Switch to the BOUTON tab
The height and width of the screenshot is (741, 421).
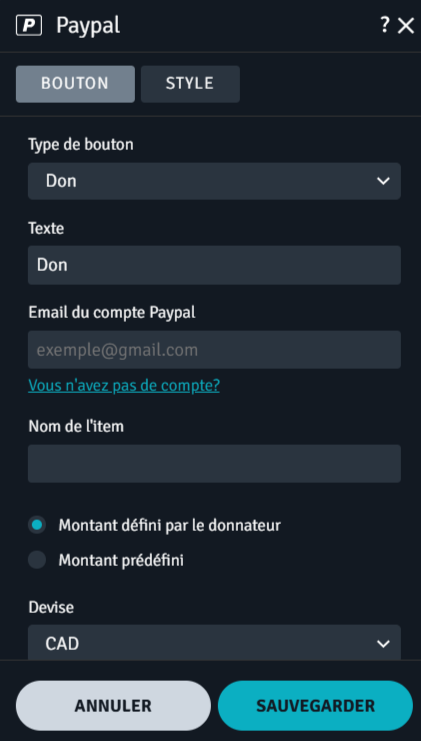pos(75,84)
